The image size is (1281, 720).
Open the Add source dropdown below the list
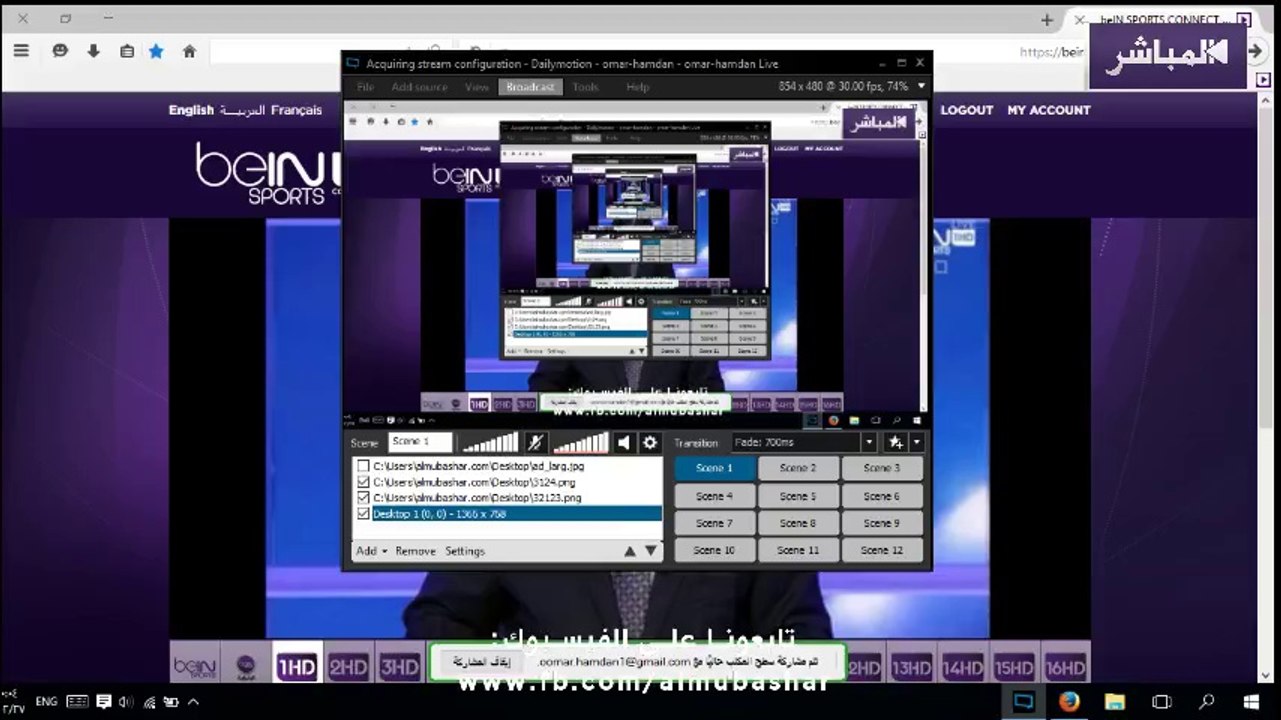click(371, 551)
